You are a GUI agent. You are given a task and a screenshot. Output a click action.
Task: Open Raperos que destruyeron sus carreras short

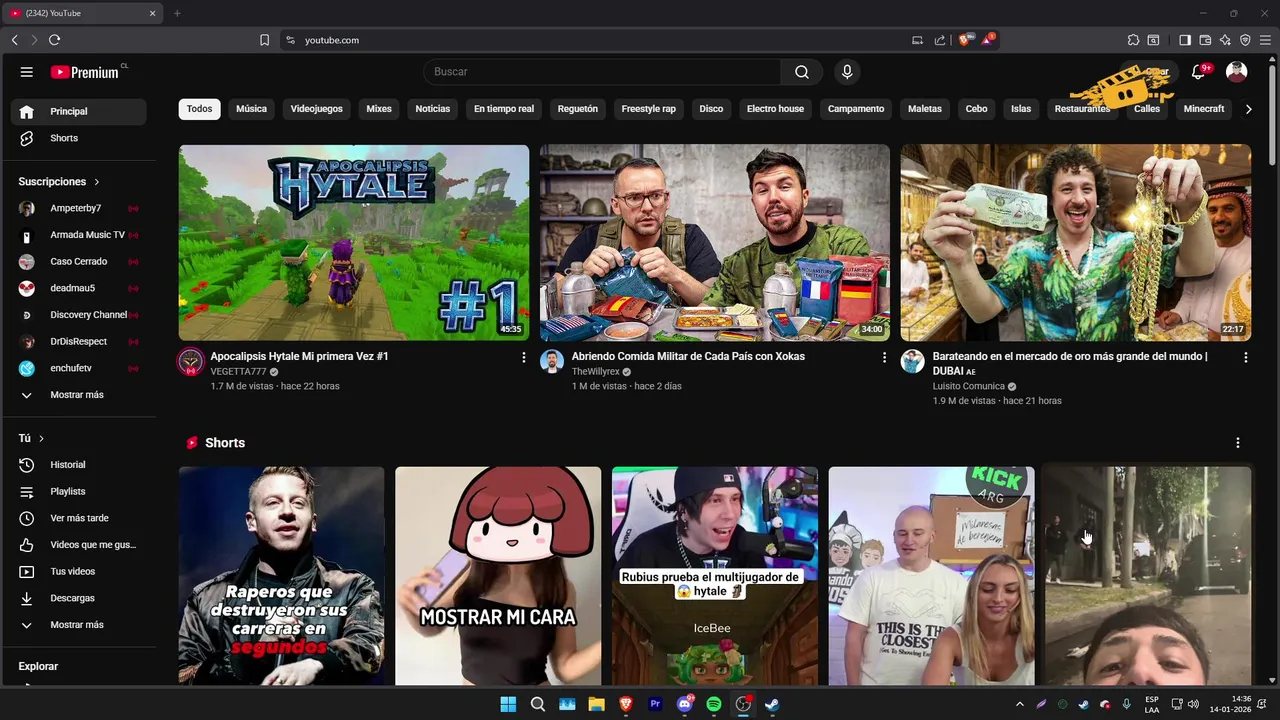pos(281,576)
